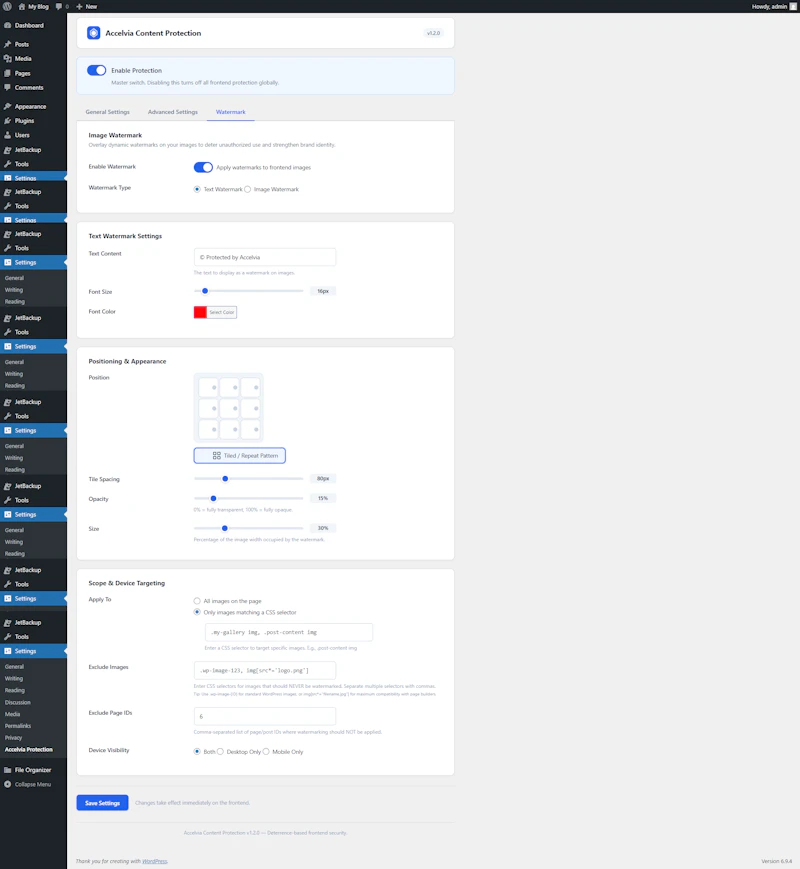The height and width of the screenshot is (869, 800).
Task: Open the Discussion settings submenu item
Action: click(18, 702)
